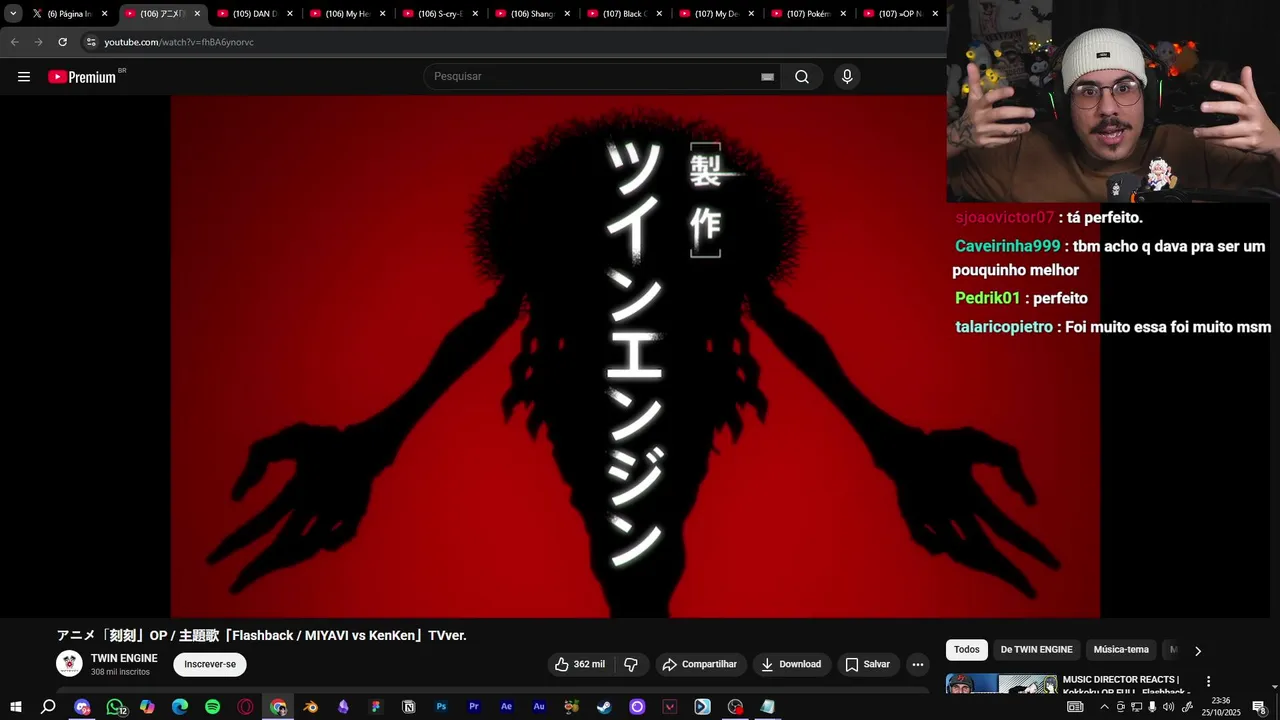
Task: Open Copilot from taskbar
Action: click(147, 707)
